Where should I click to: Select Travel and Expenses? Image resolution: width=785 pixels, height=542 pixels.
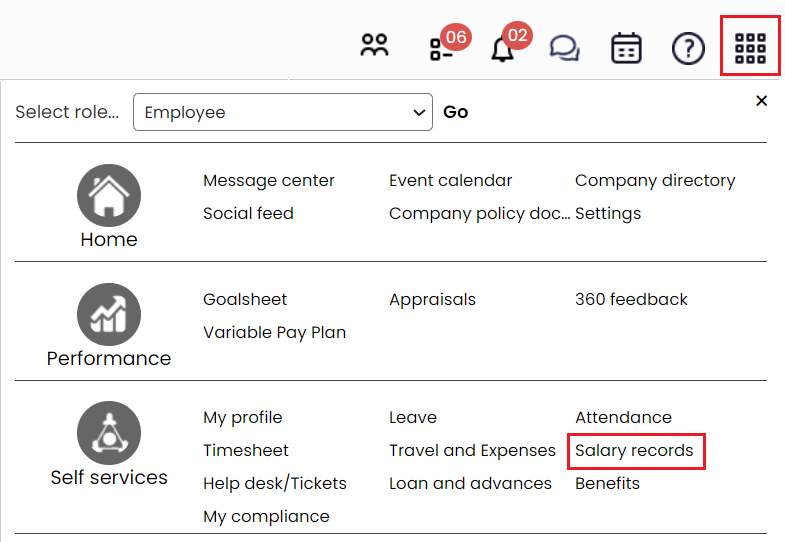point(472,450)
